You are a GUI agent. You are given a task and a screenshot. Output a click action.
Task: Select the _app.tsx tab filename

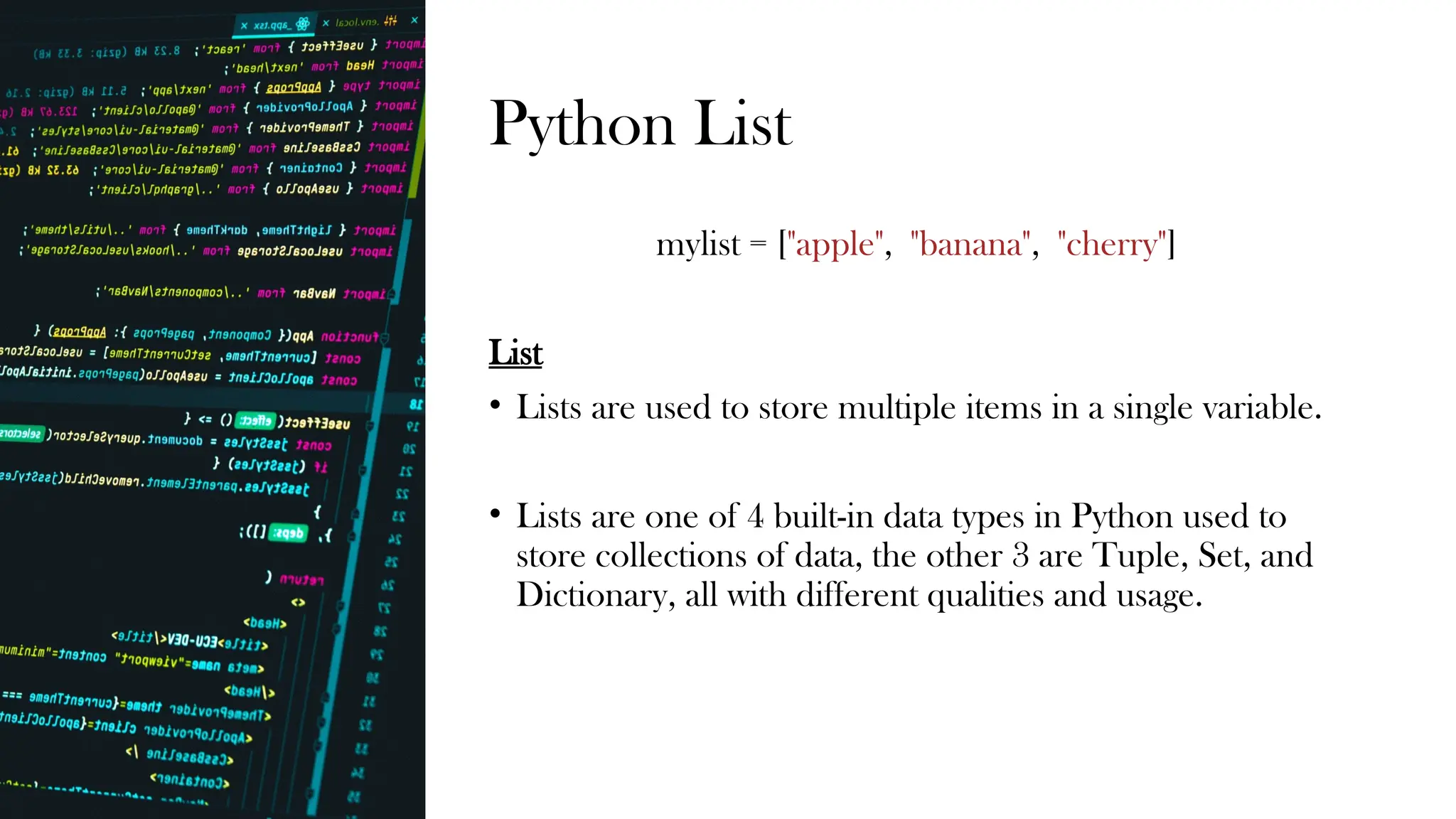click(272, 26)
